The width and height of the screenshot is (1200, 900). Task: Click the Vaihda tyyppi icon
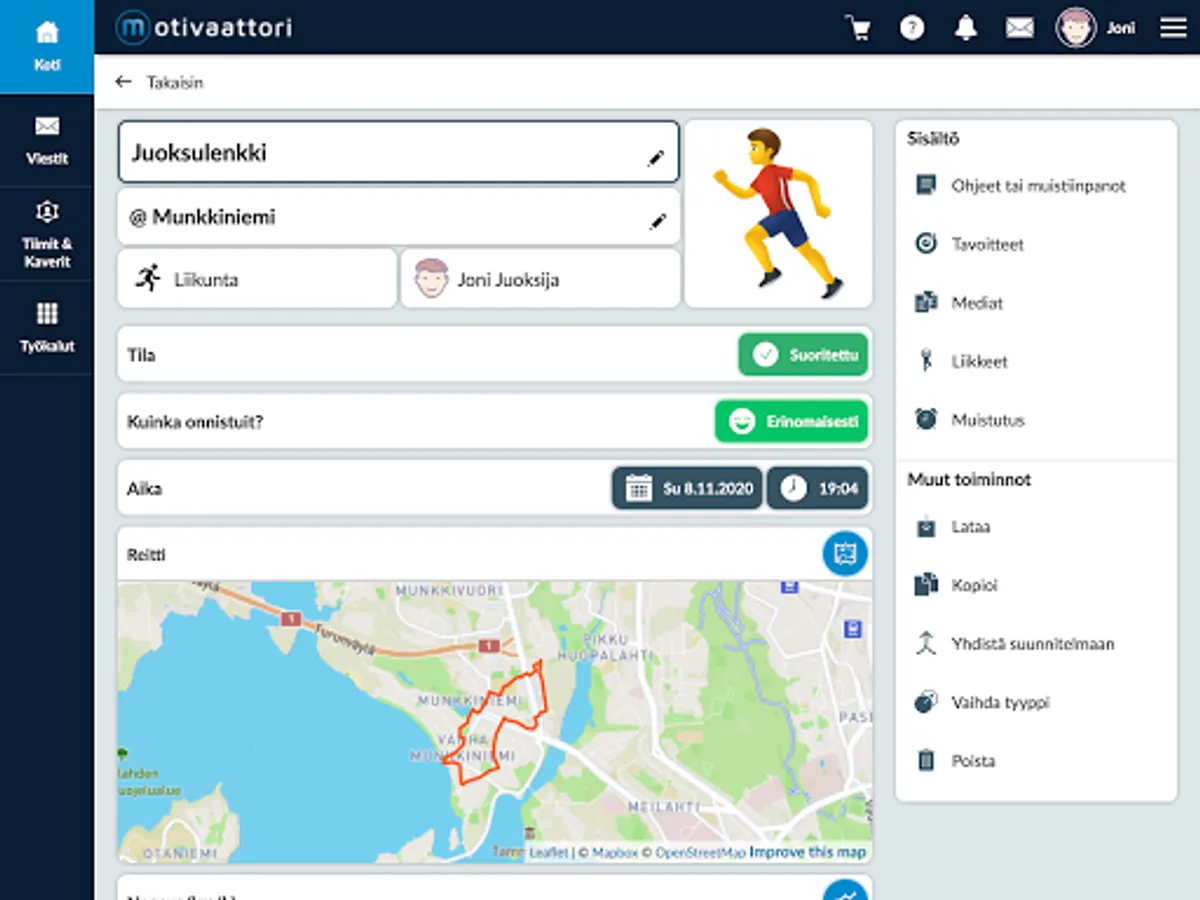coord(926,702)
